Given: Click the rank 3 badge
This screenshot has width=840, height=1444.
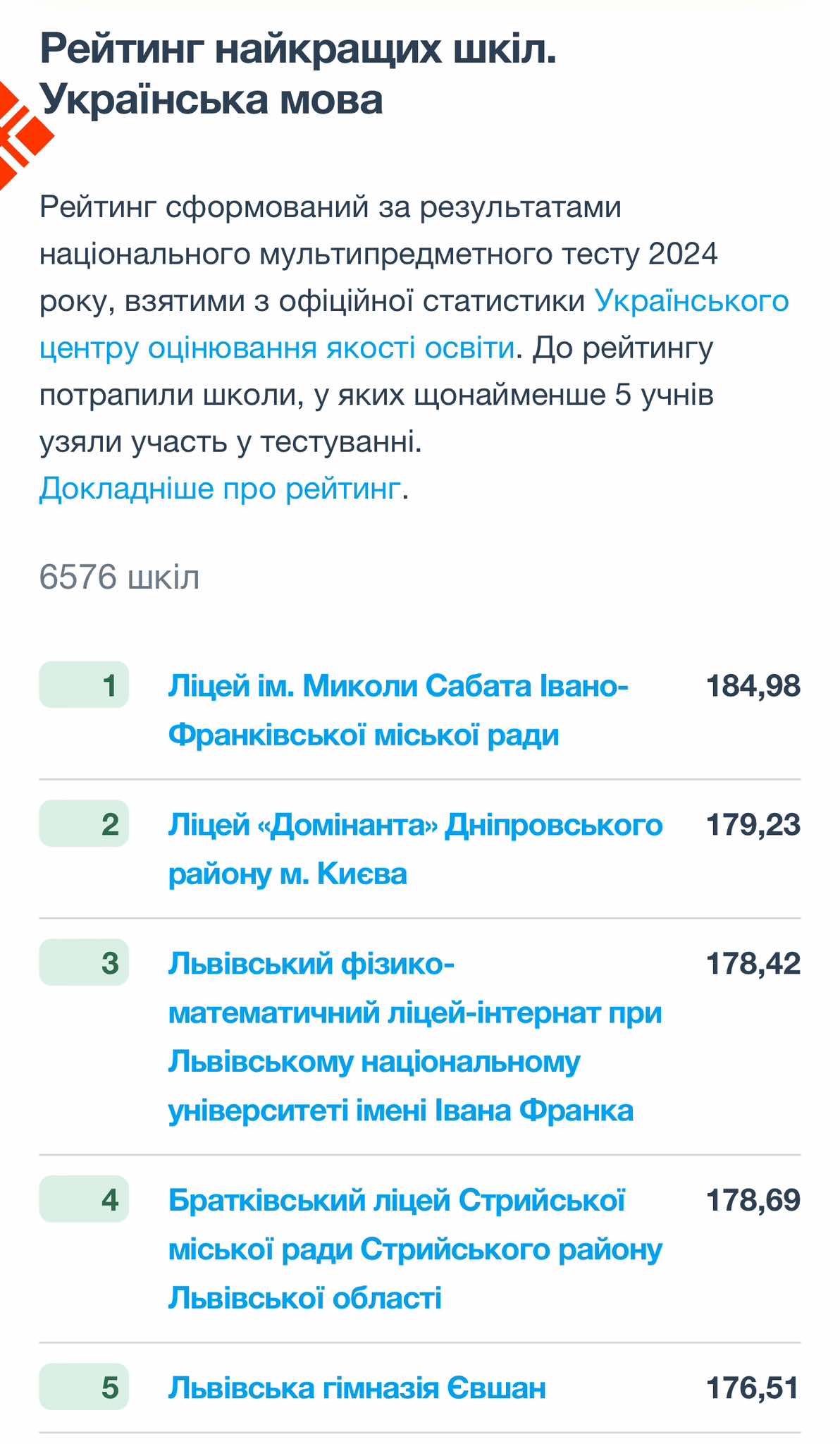Looking at the screenshot, I should coord(84,962).
